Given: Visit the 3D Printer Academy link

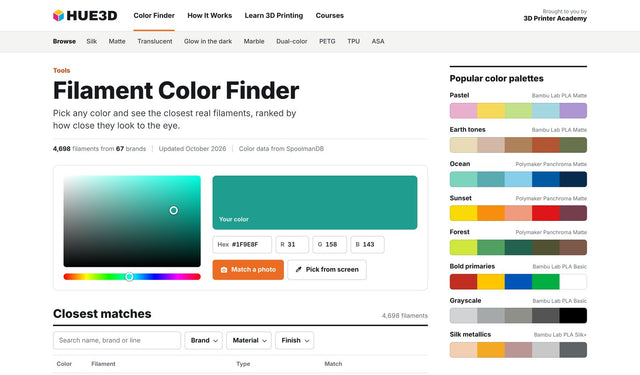Looking at the screenshot, I should tap(555, 18).
